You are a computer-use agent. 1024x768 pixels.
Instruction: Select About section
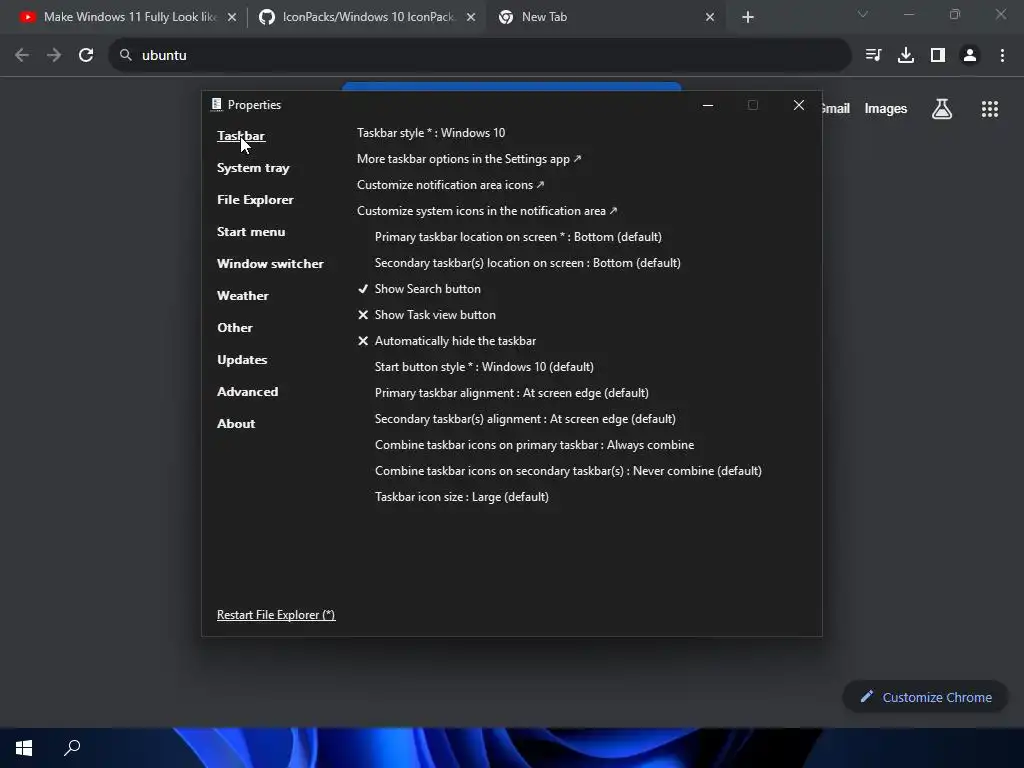click(236, 424)
